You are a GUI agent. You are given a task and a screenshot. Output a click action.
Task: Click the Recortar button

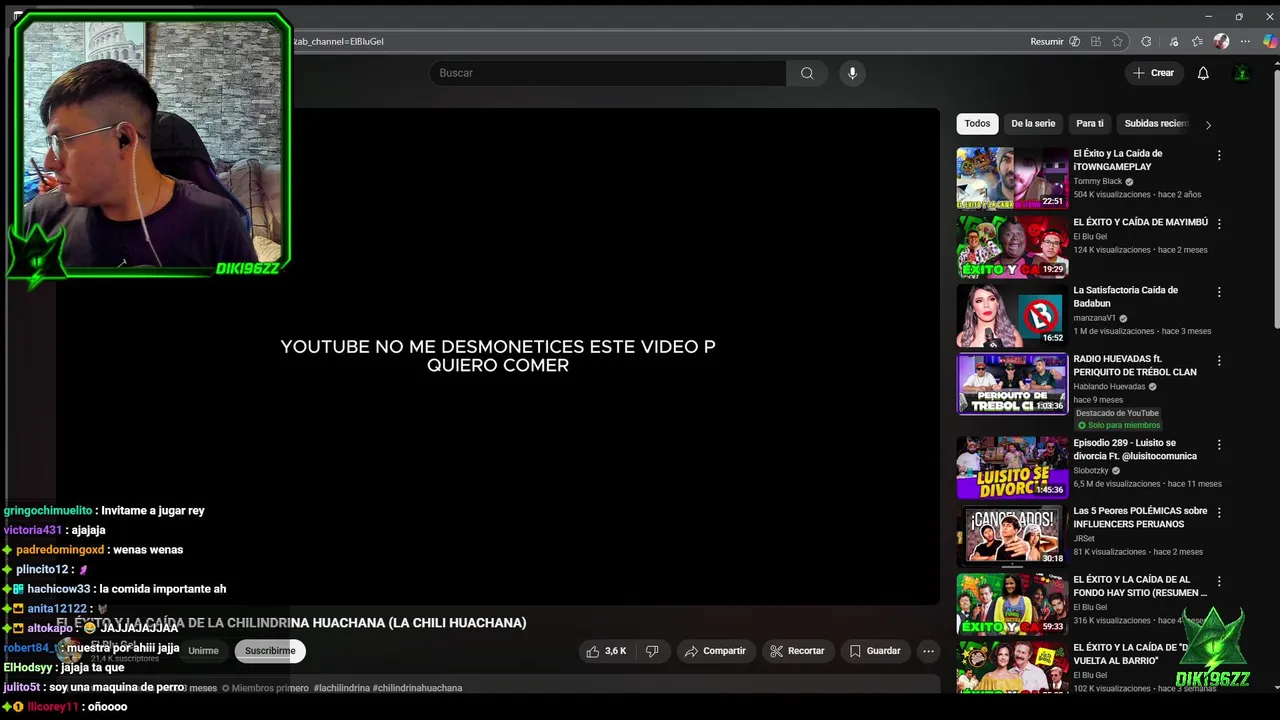[797, 651]
